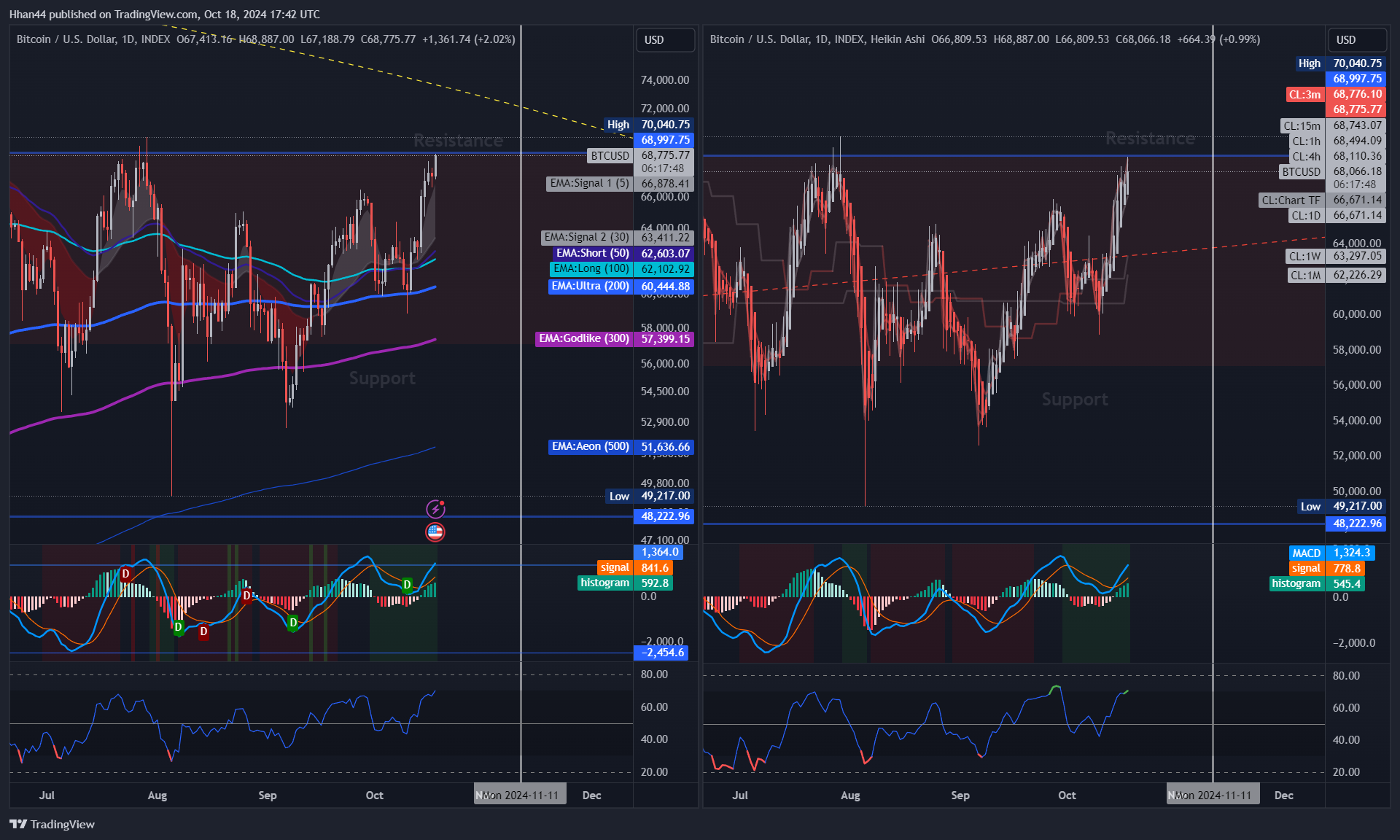Click the CL:1h label
This screenshot has height=840, width=1400.
[1337, 141]
